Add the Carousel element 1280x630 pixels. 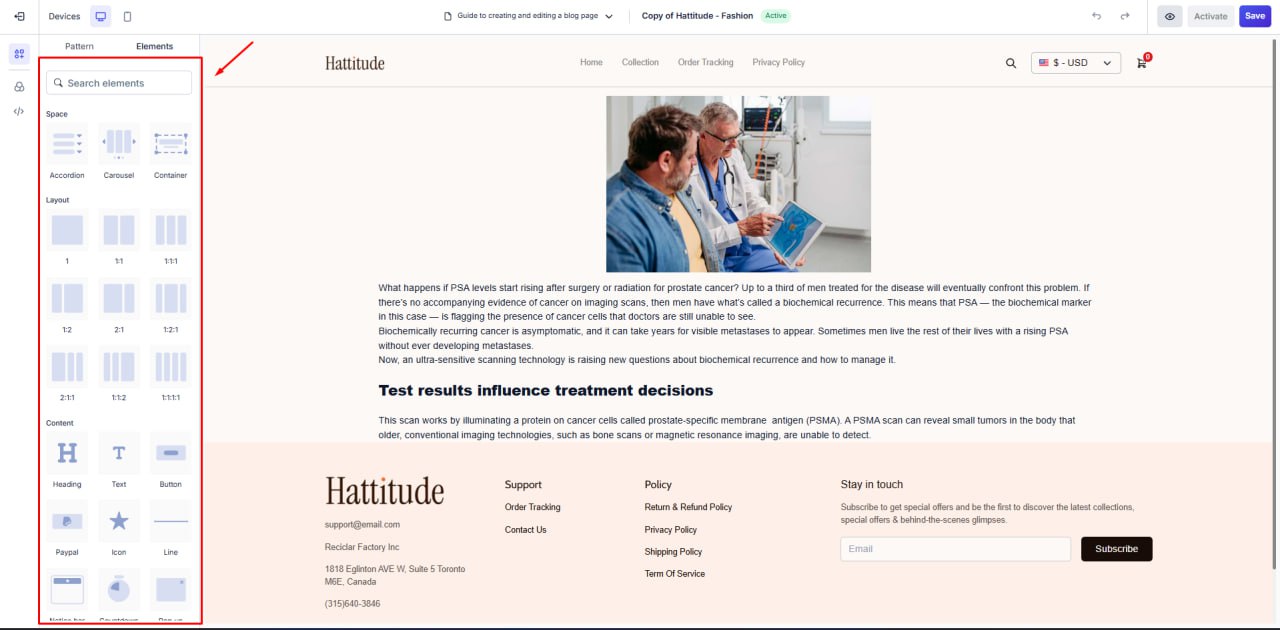(x=119, y=144)
